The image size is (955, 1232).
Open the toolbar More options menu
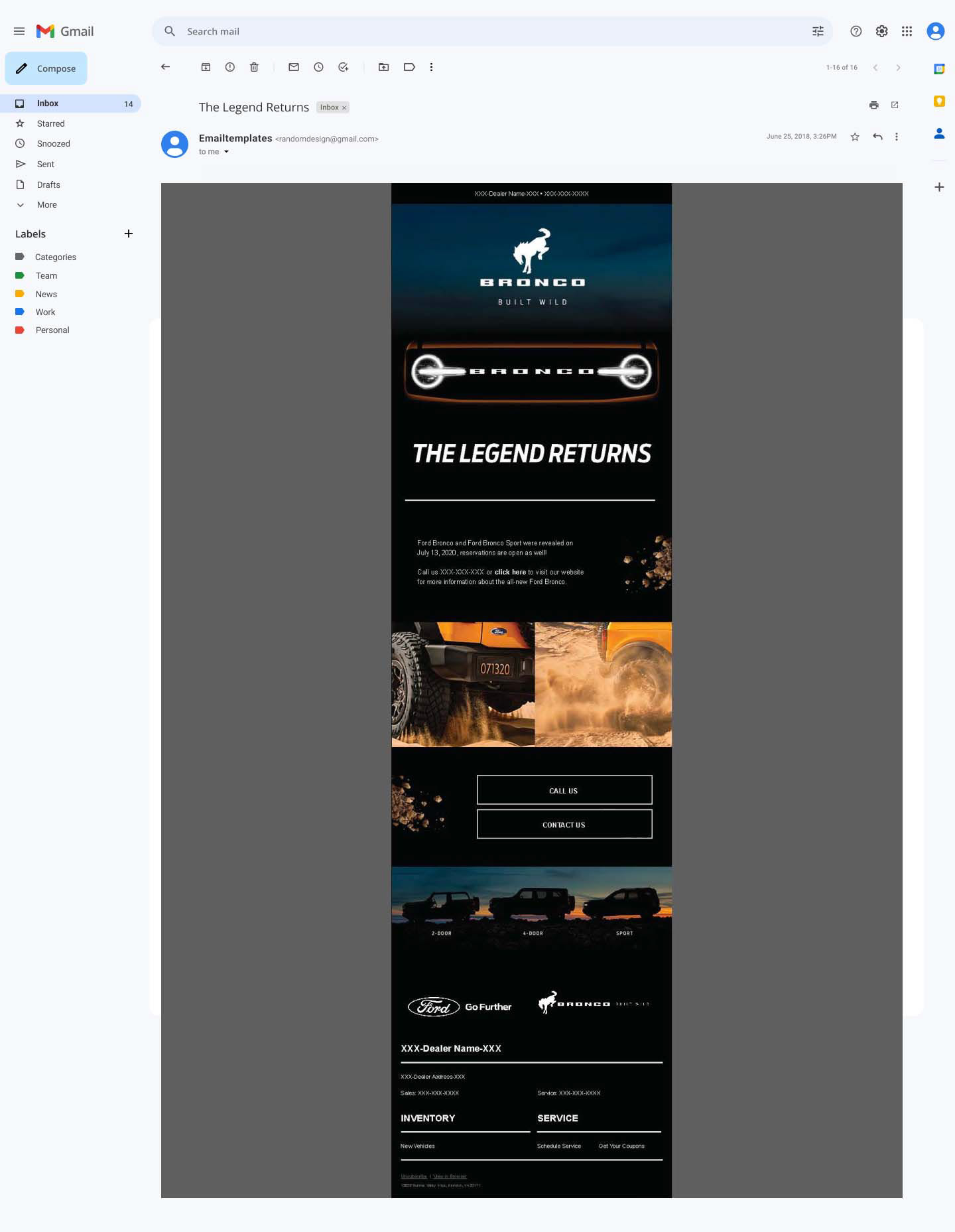(x=432, y=67)
